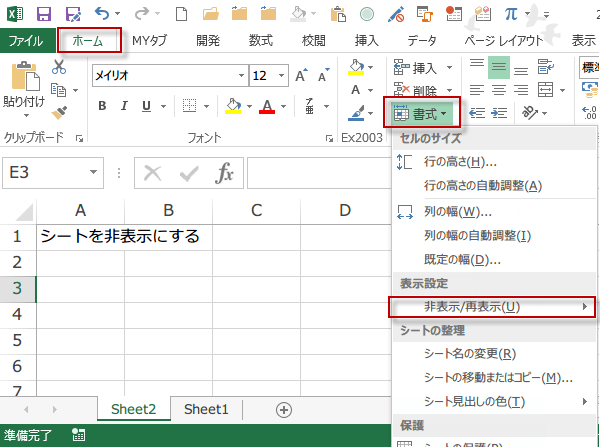
Task: Increase font size with large A
Action: point(301,75)
